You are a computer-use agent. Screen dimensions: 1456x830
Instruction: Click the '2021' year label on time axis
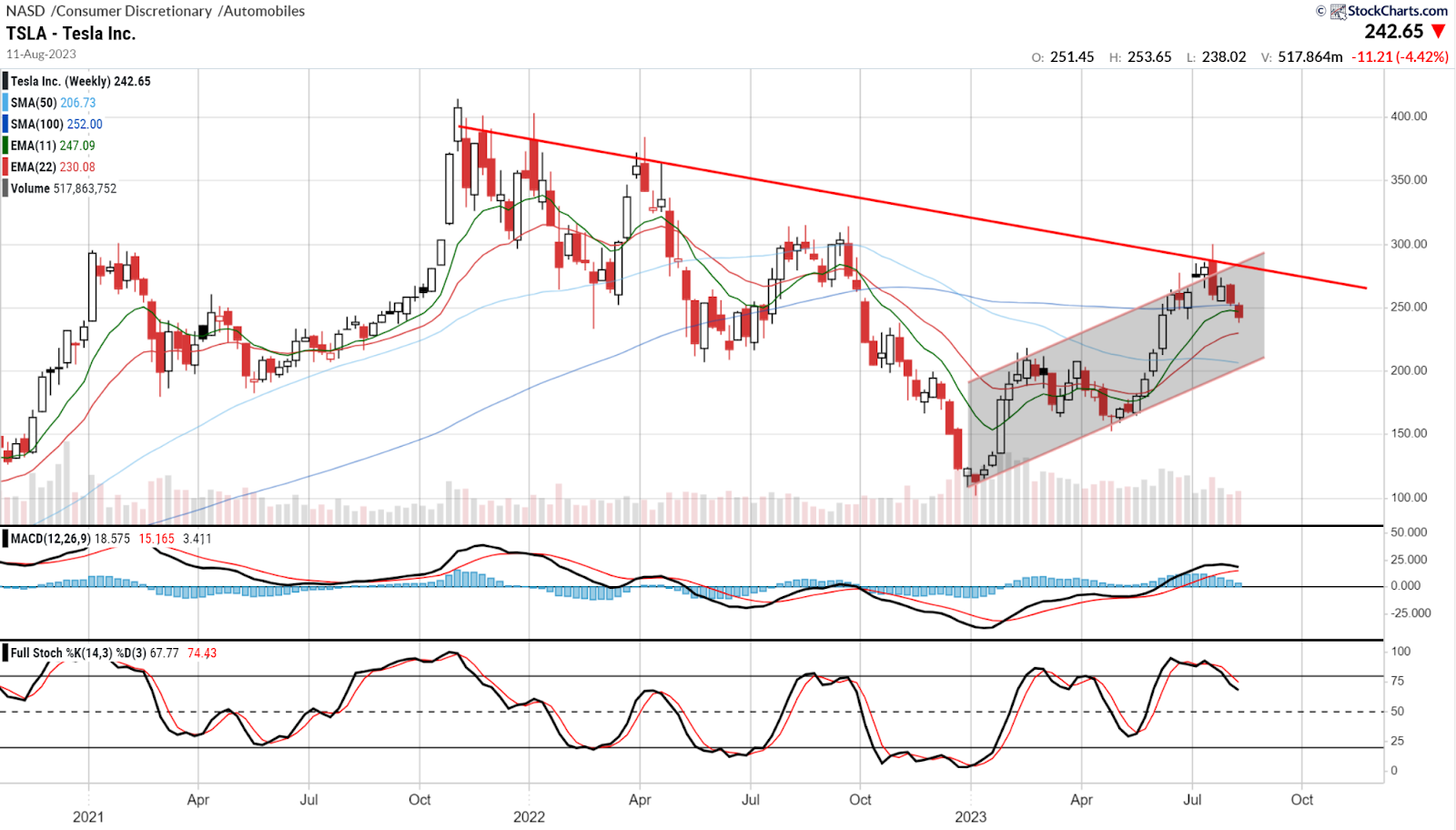pyautogui.click(x=88, y=816)
